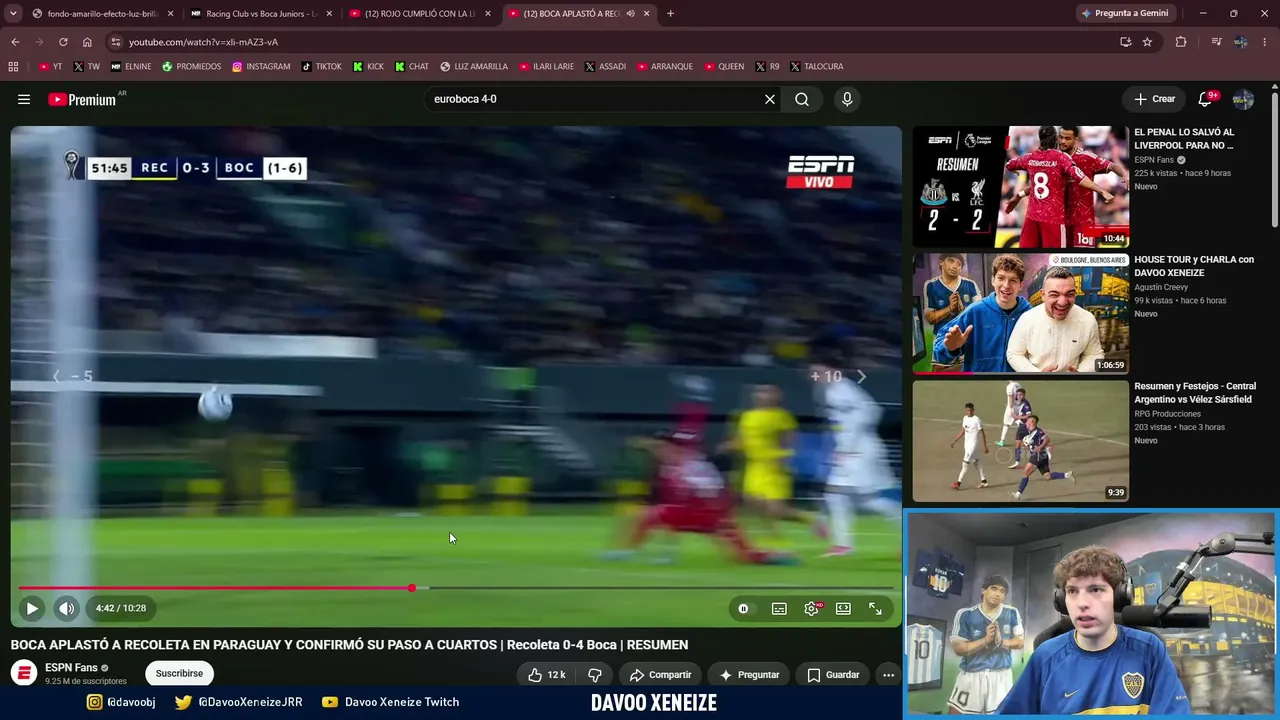Open the ARRANQUE bookmark
The image size is (1280, 720).
click(x=664, y=67)
